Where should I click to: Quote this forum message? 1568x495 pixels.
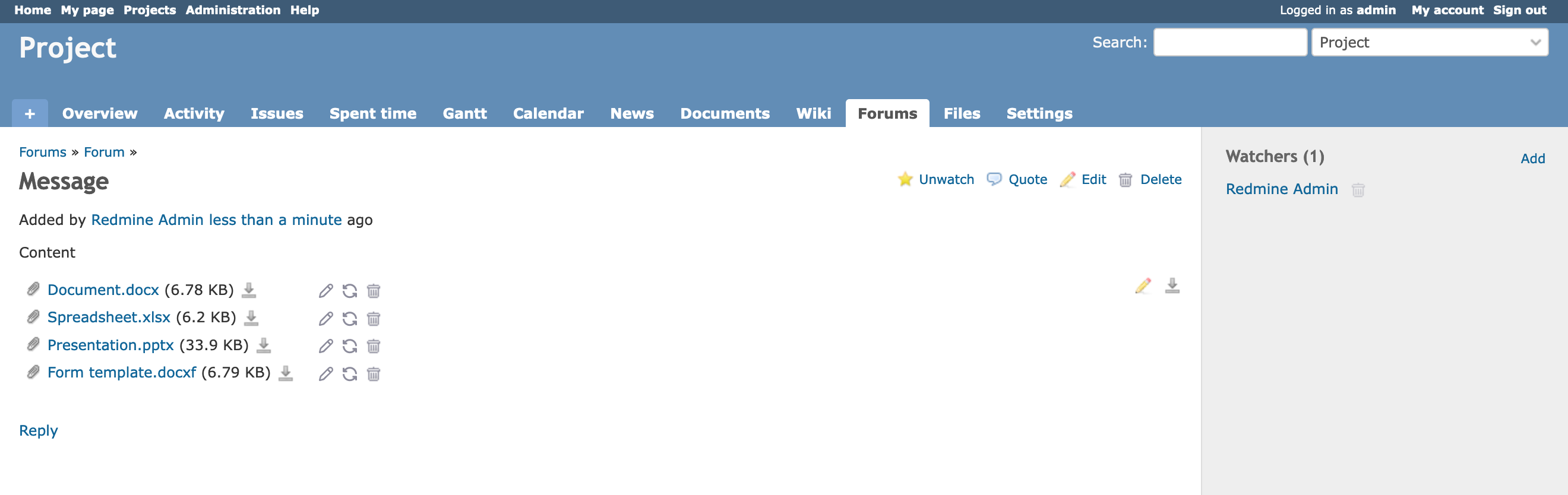pos(1017,179)
